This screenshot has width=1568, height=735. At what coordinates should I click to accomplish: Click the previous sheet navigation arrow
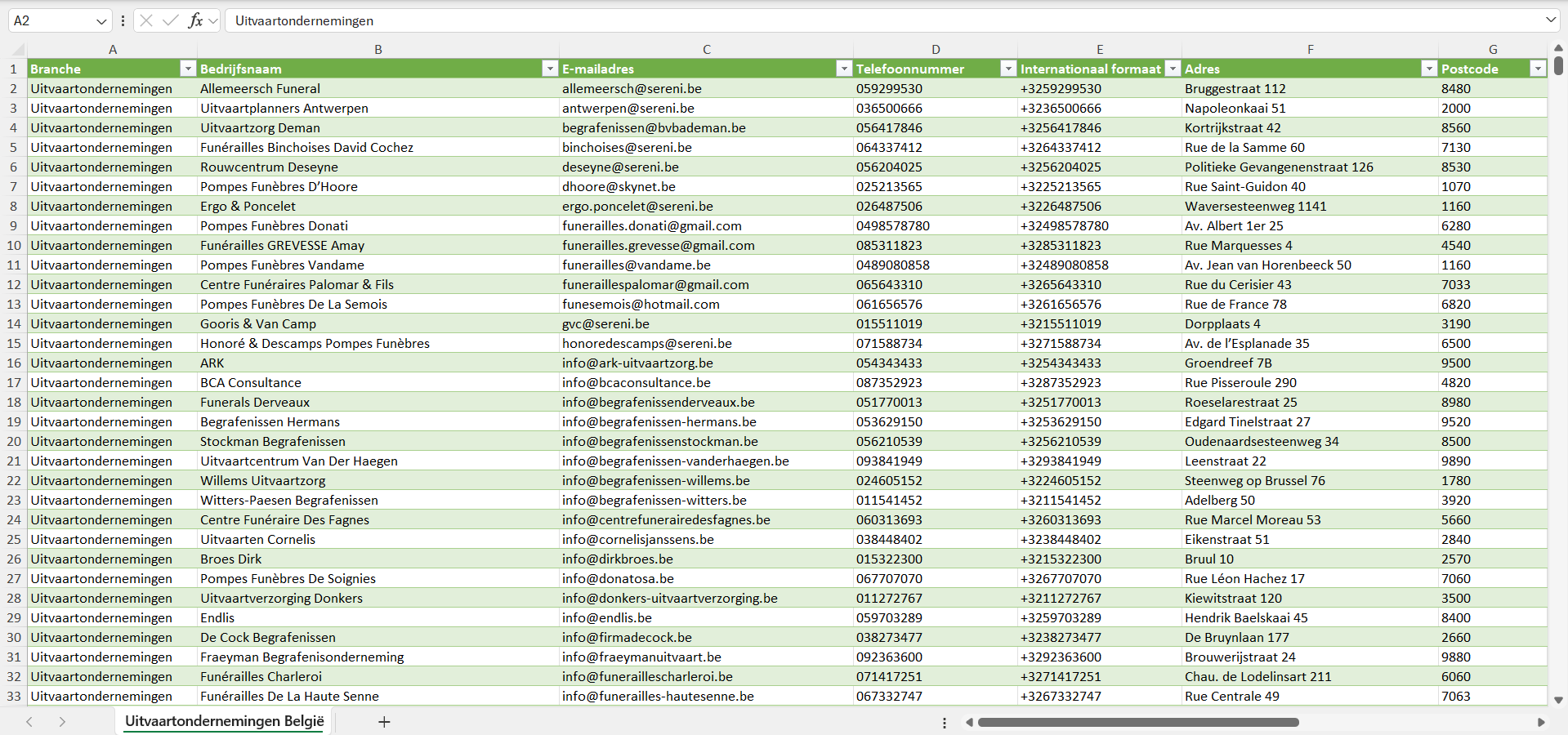pyautogui.click(x=29, y=722)
